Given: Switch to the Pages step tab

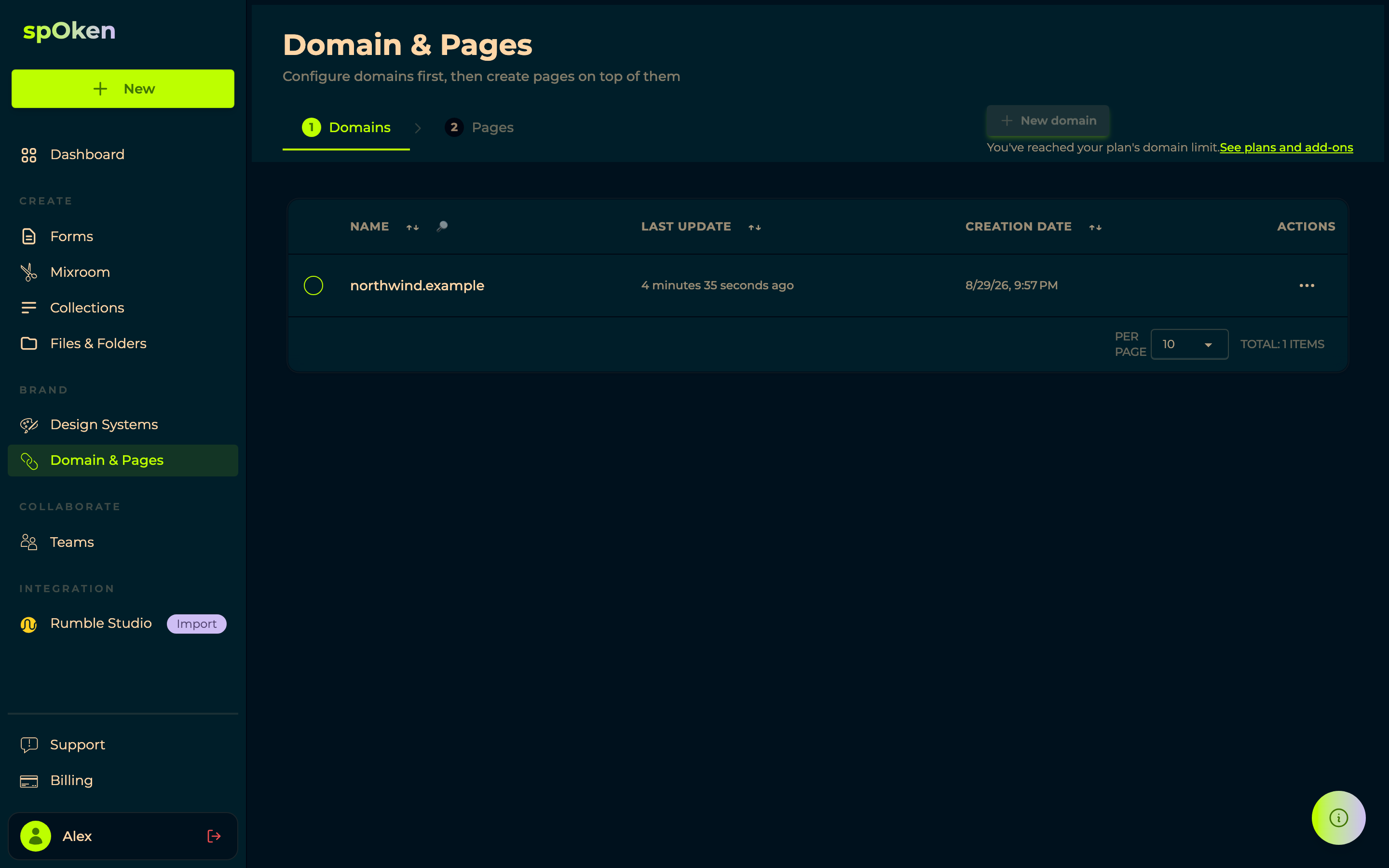Looking at the screenshot, I should 479,127.
